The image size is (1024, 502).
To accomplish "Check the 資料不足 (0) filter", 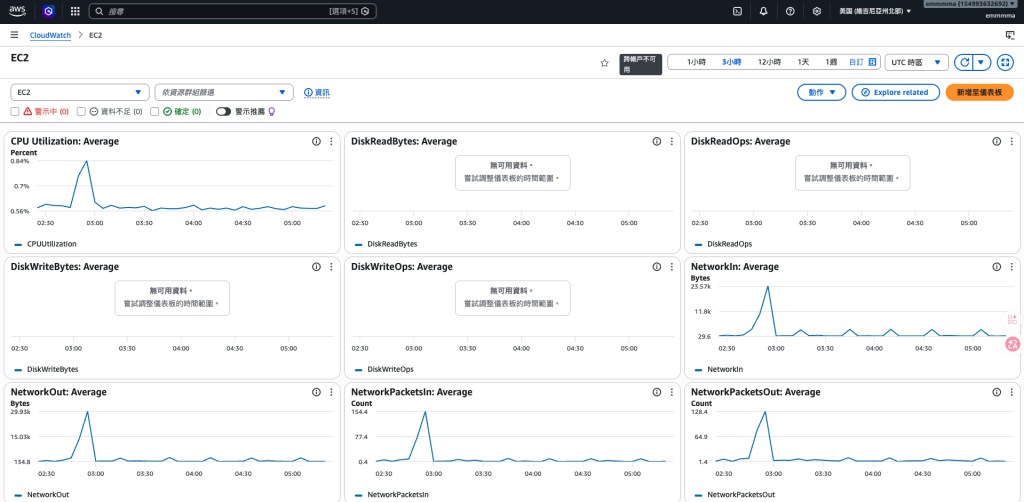I will pos(82,112).
